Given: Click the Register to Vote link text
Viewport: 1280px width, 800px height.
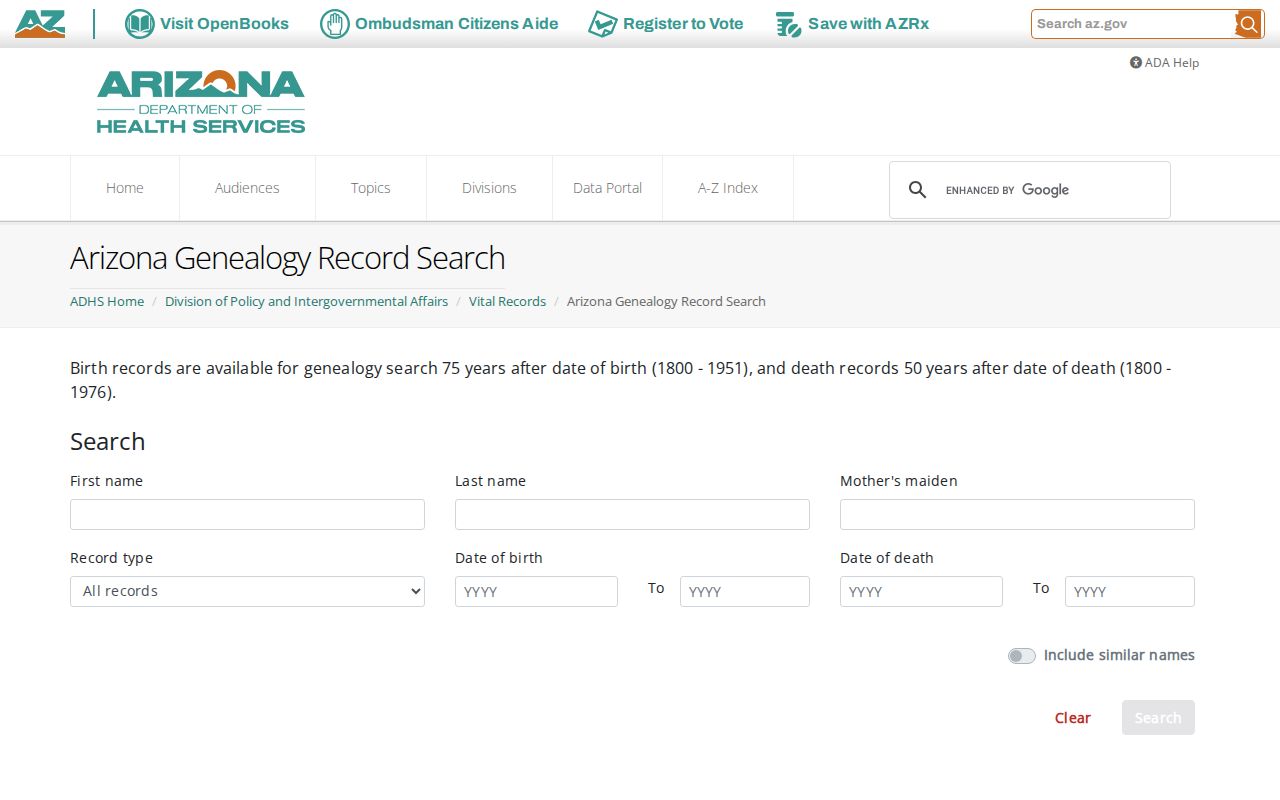Looking at the screenshot, I should click(x=683, y=24).
